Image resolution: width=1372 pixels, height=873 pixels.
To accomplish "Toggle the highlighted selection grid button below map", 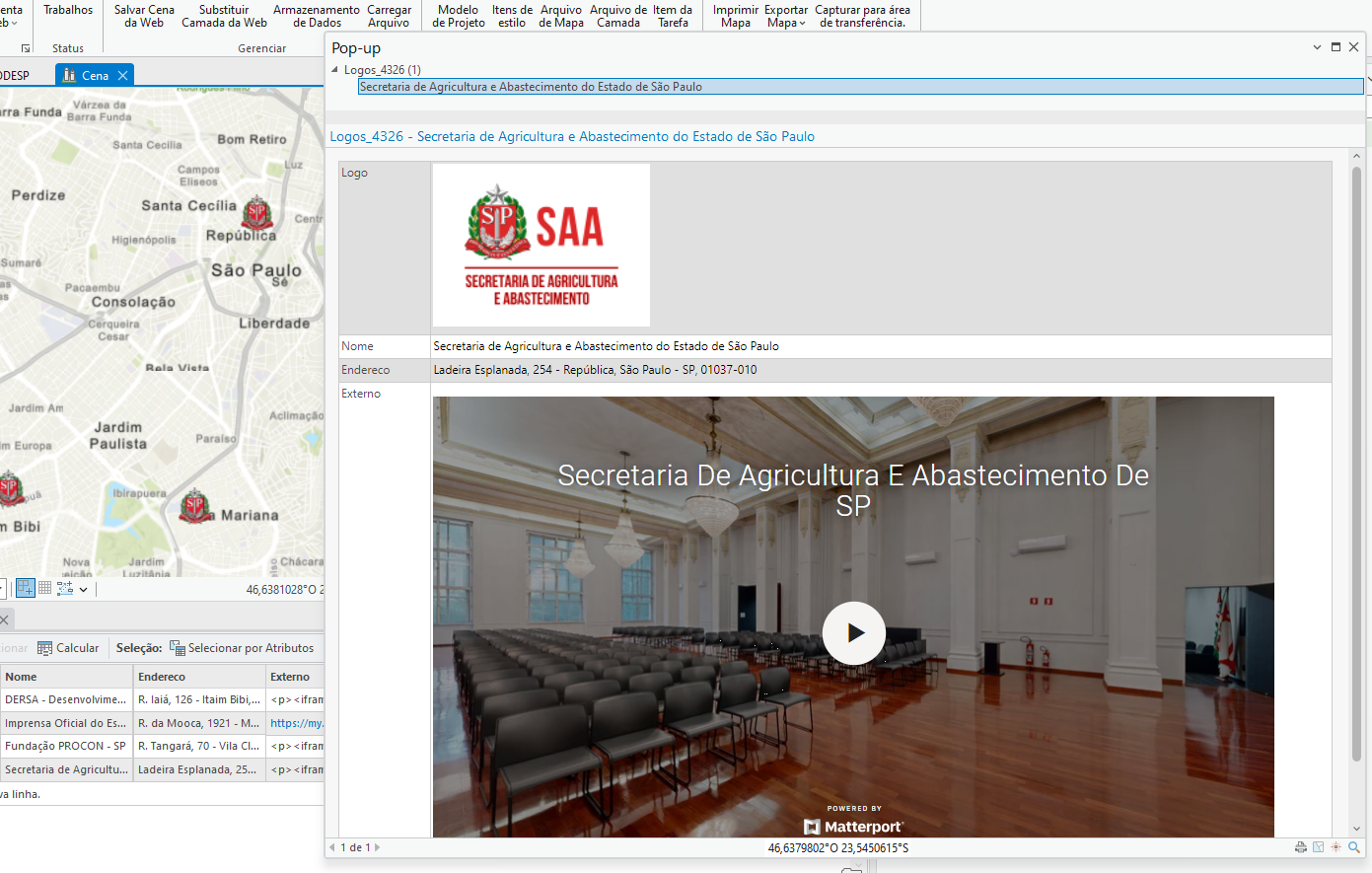I will pyautogui.click(x=26, y=588).
